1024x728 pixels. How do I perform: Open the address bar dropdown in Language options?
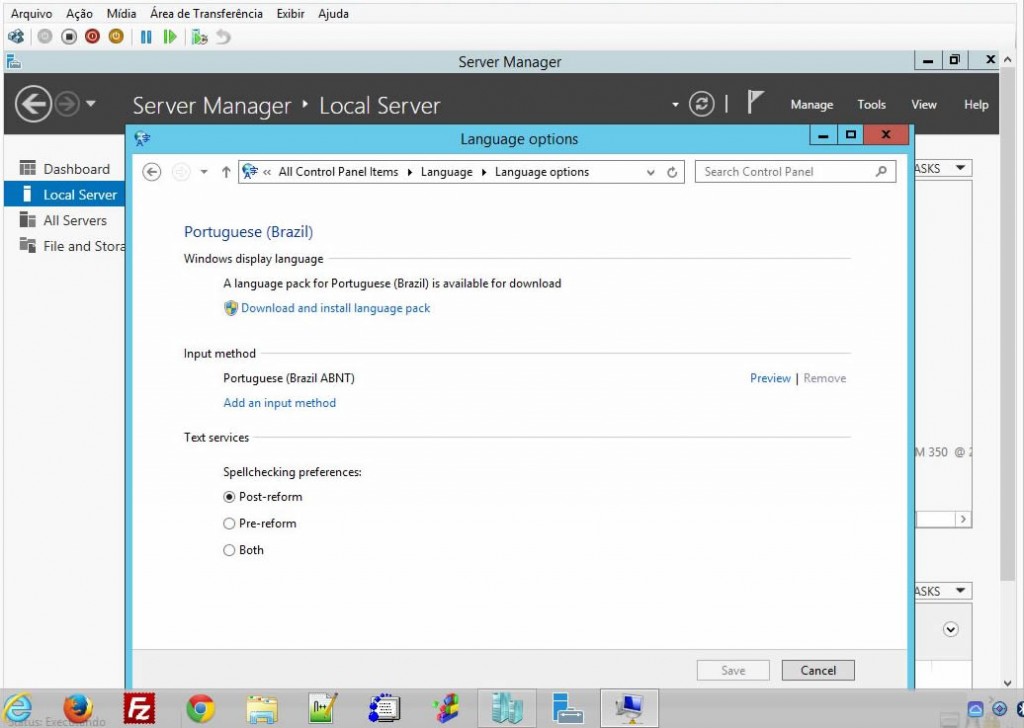[651, 171]
